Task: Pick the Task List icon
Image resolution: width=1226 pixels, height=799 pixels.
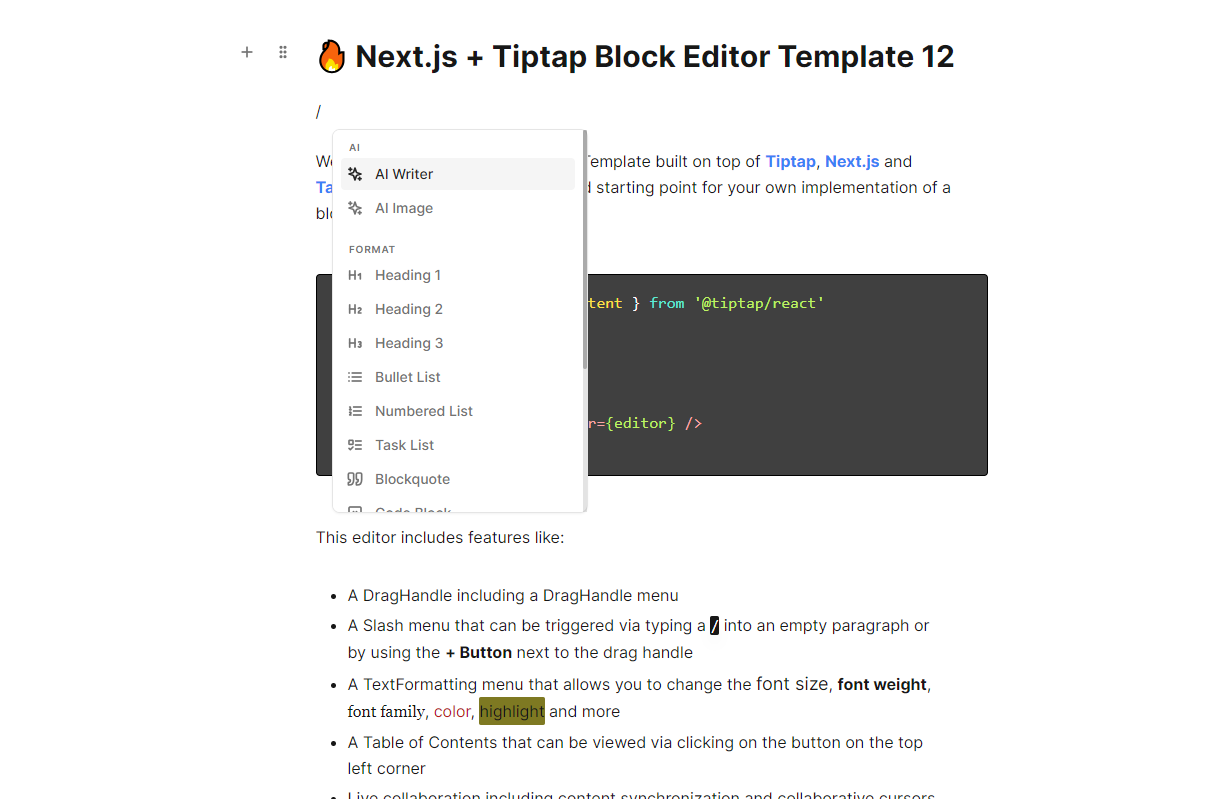Action: pos(355,445)
